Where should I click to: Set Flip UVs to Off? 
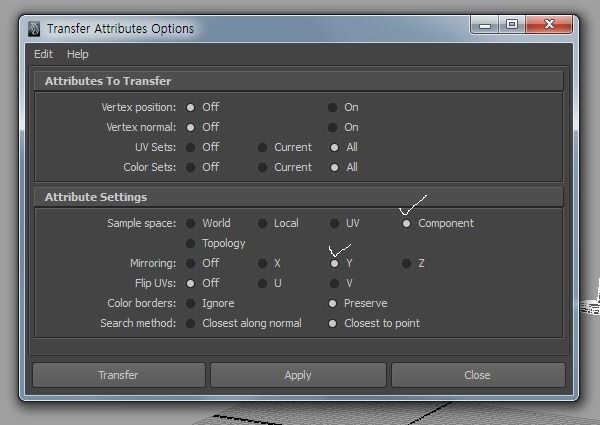tap(190, 283)
